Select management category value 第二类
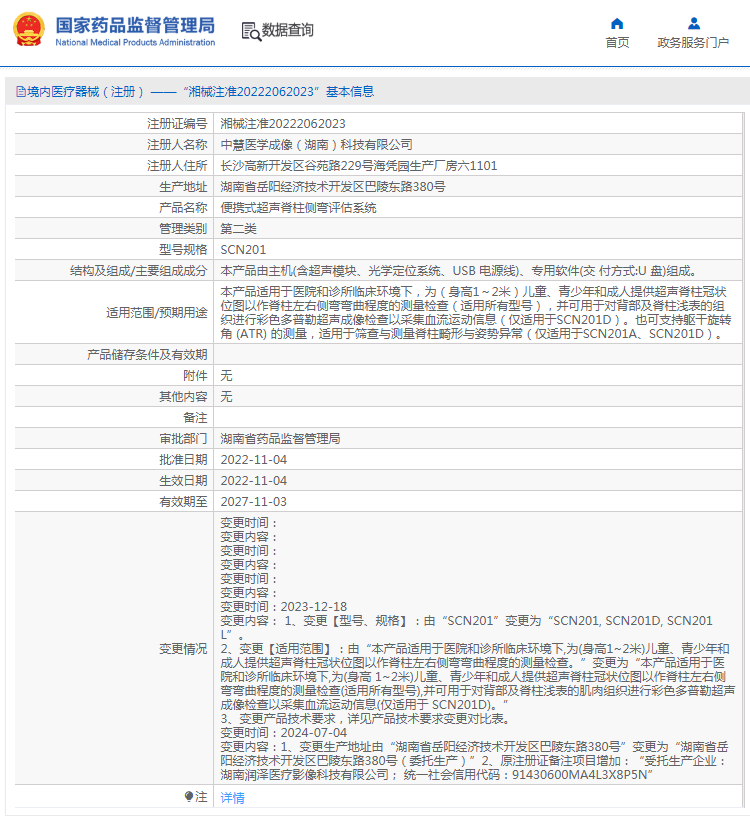The image size is (750, 823). [239, 229]
